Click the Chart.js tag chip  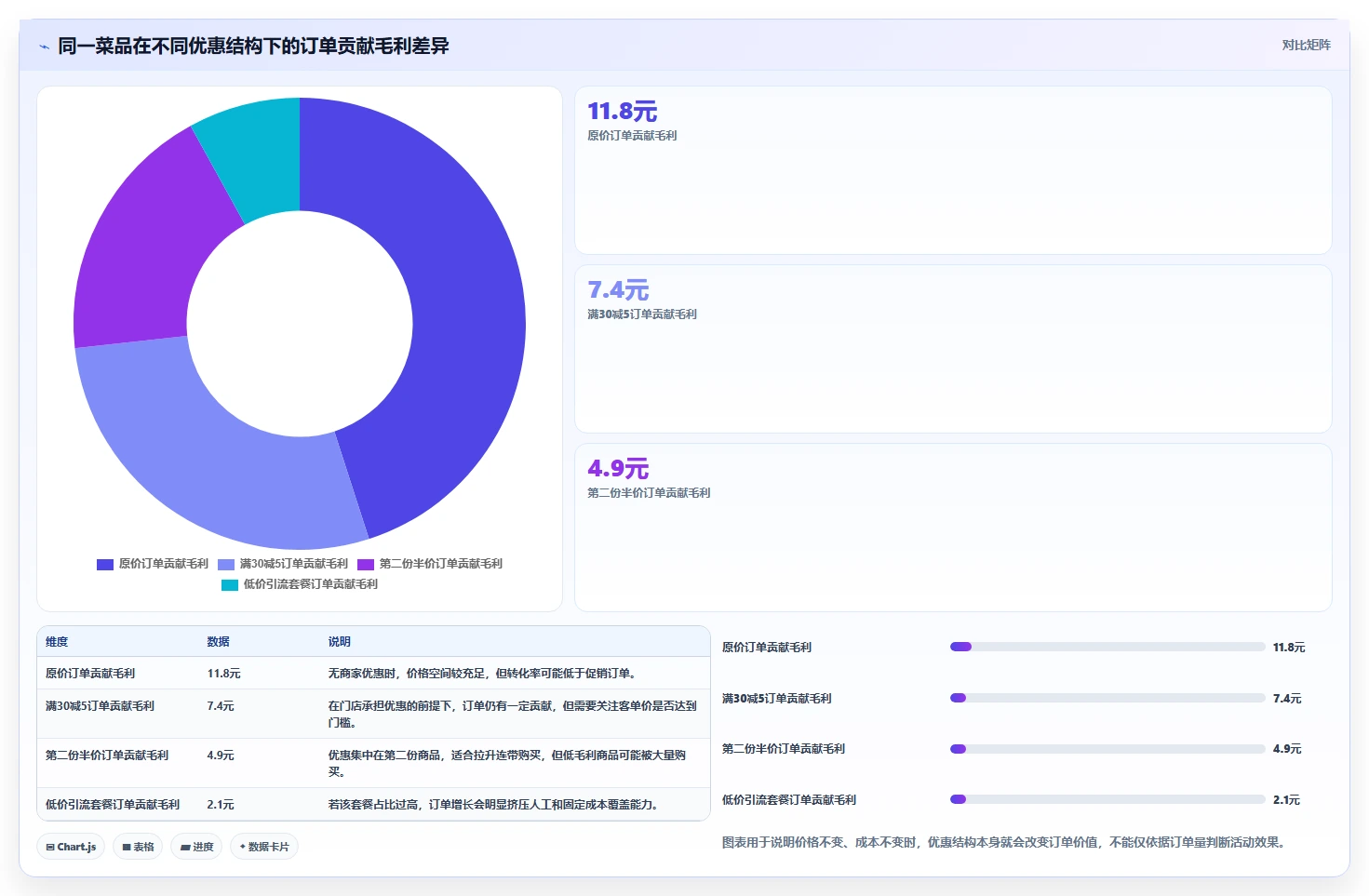pos(71,847)
